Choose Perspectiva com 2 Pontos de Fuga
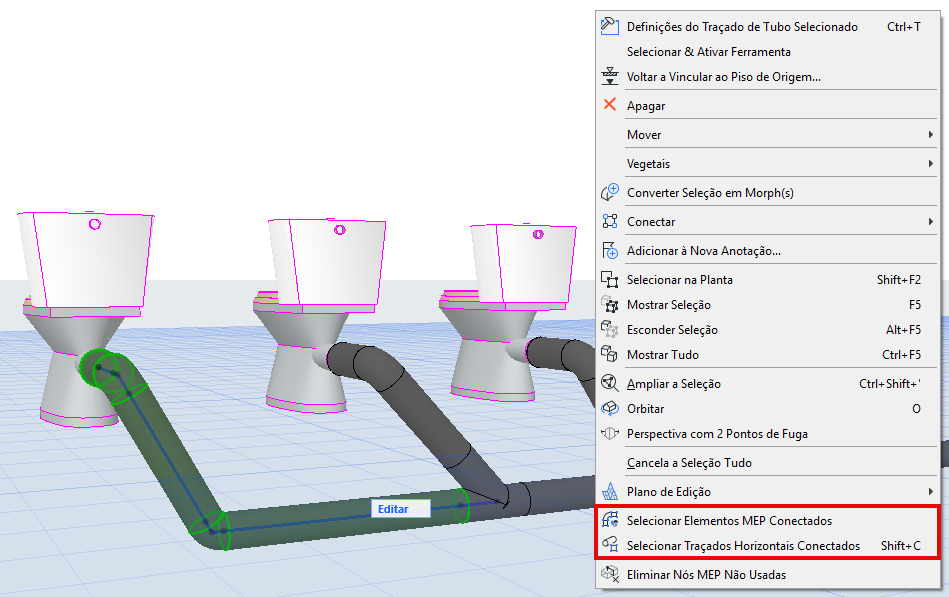The width and height of the screenshot is (949, 597). [x=767, y=434]
